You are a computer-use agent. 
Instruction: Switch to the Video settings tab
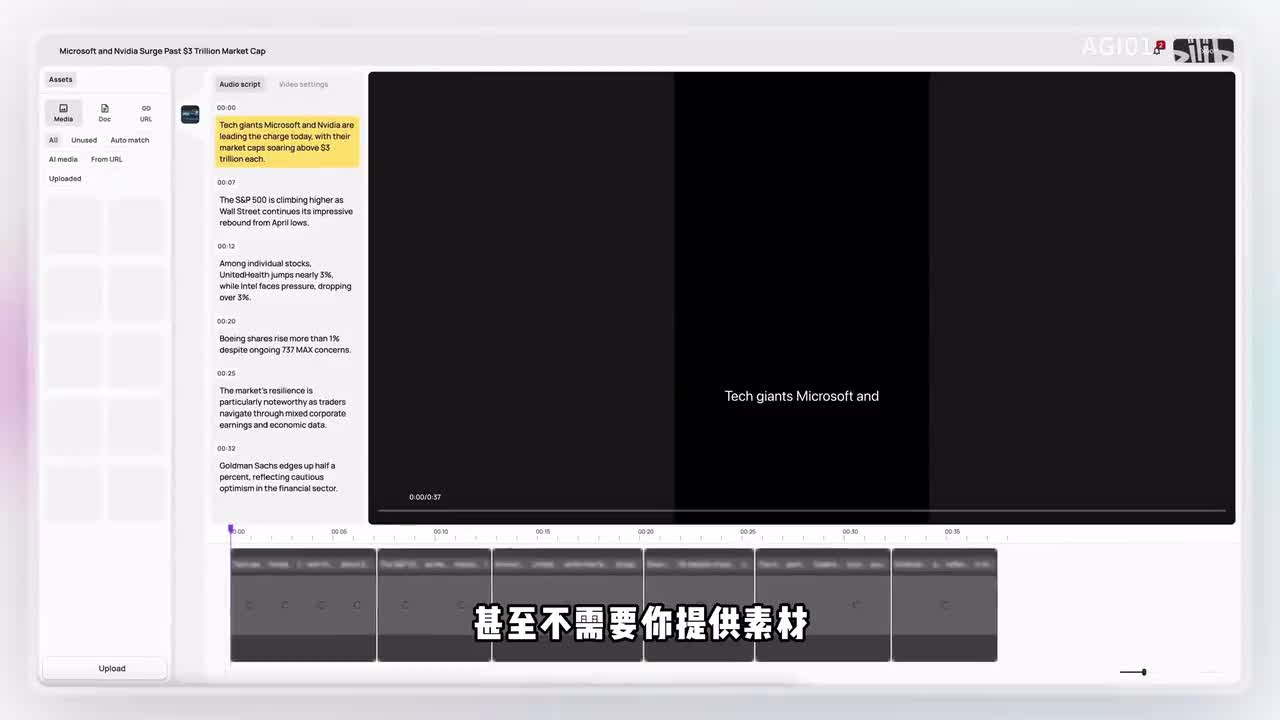coord(303,84)
